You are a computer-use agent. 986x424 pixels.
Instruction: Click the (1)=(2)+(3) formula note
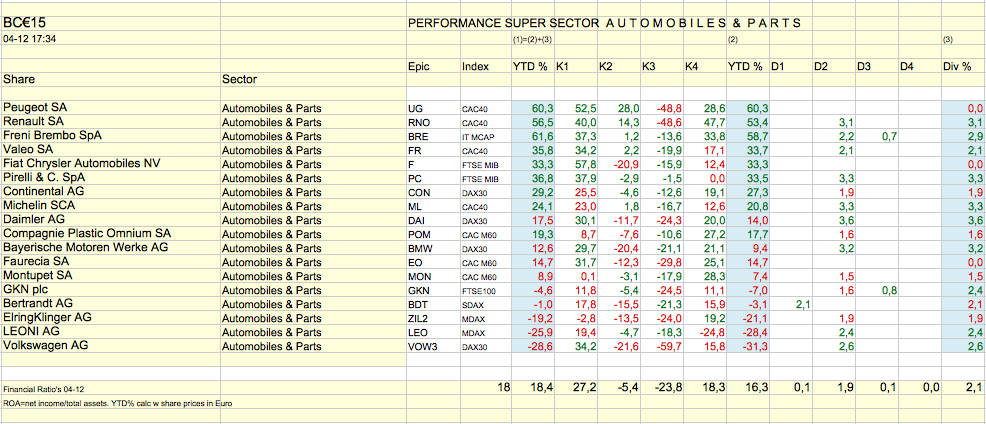tap(533, 40)
